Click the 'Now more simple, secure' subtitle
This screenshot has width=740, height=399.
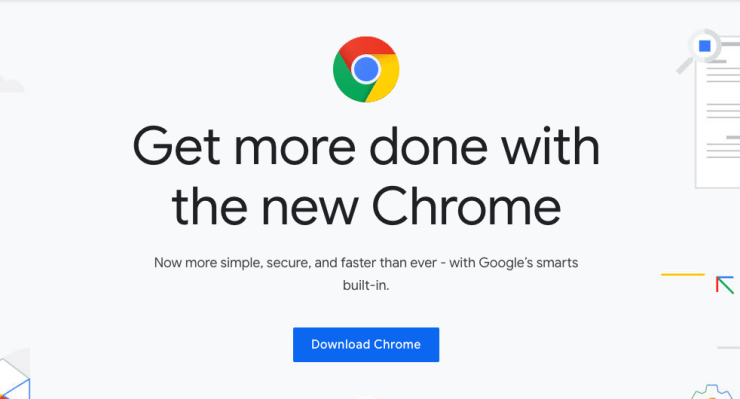pyautogui.click(x=366, y=263)
